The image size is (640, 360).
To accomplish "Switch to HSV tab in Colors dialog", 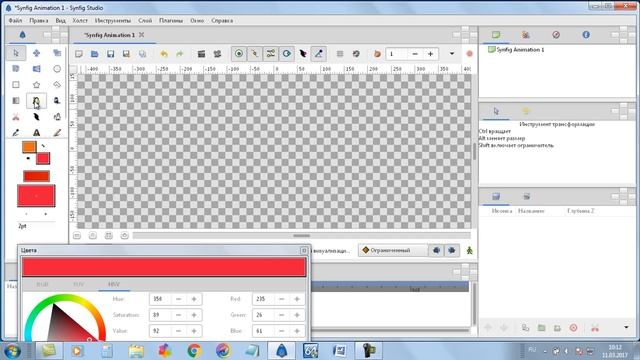I will pos(114,284).
